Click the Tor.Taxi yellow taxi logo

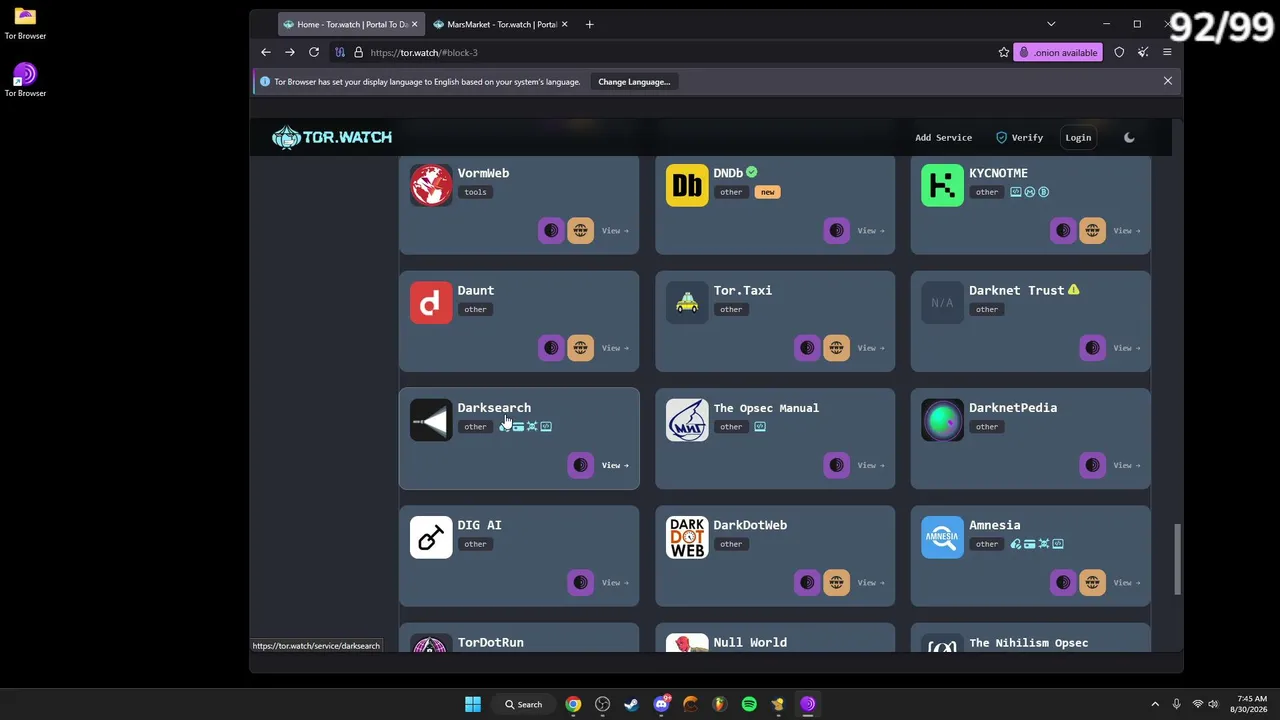(687, 302)
